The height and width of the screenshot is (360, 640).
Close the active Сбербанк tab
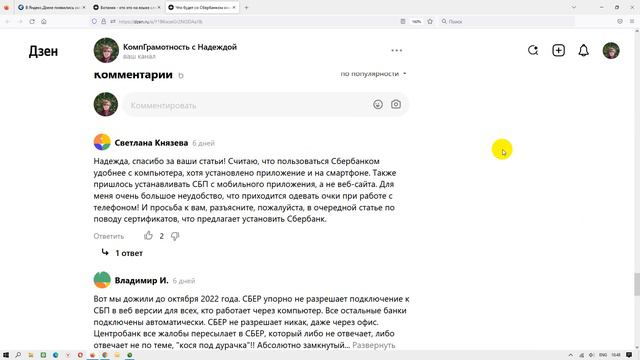point(234,7)
